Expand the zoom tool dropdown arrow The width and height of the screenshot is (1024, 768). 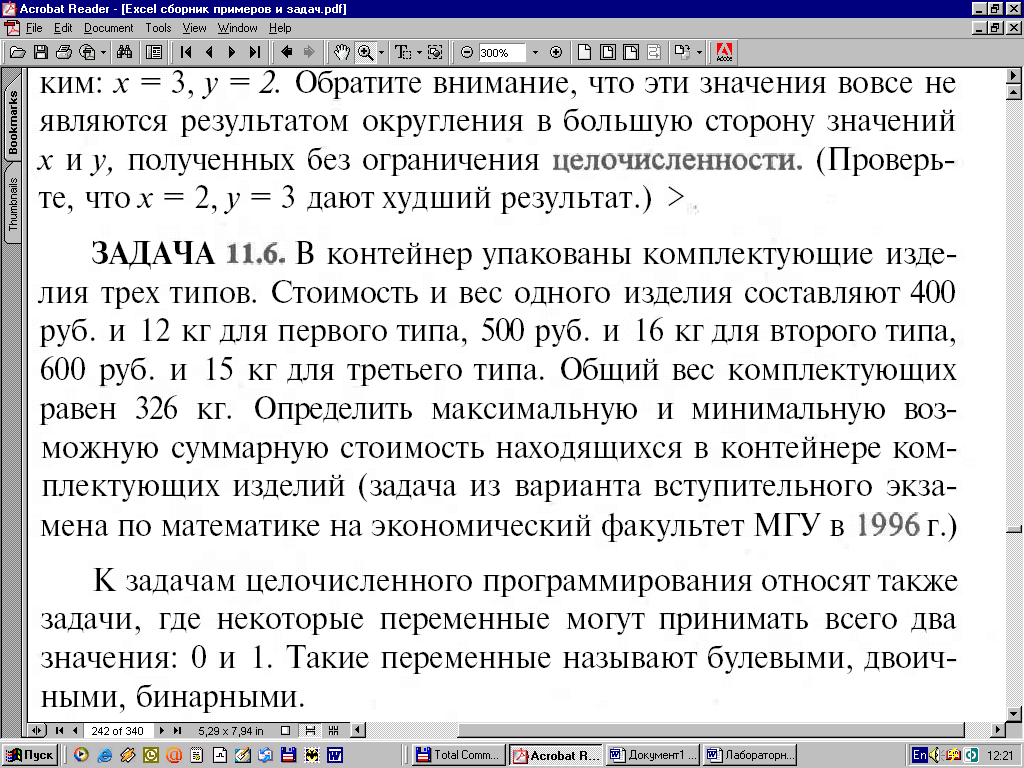coord(381,52)
